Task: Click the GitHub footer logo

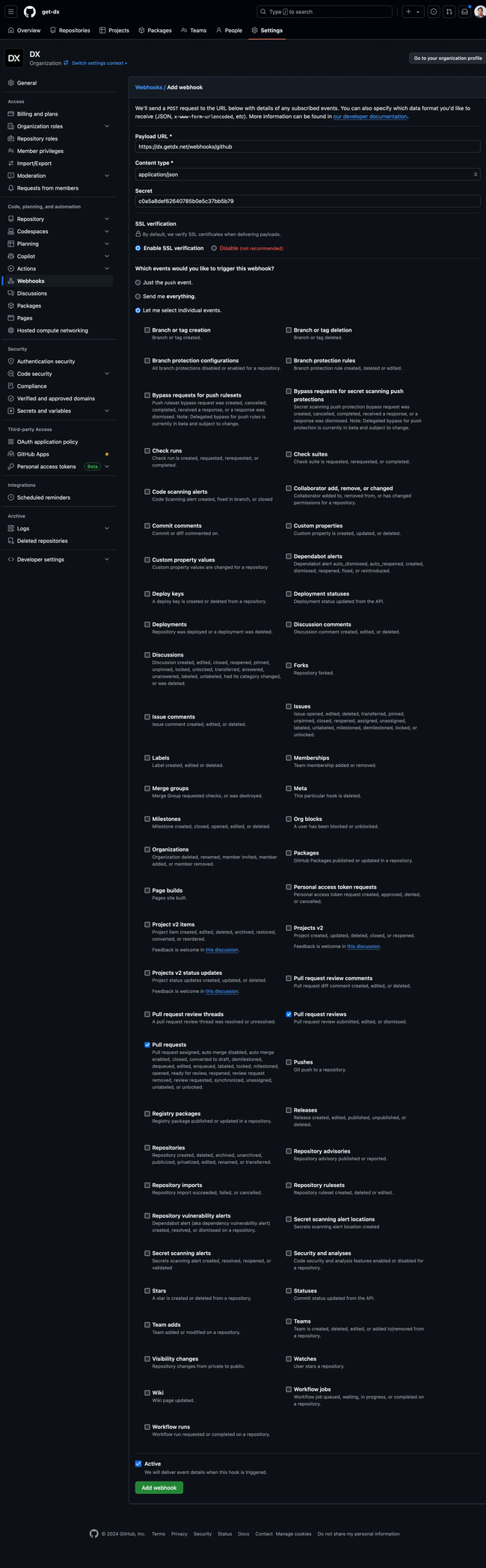Action: click(x=93, y=1534)
